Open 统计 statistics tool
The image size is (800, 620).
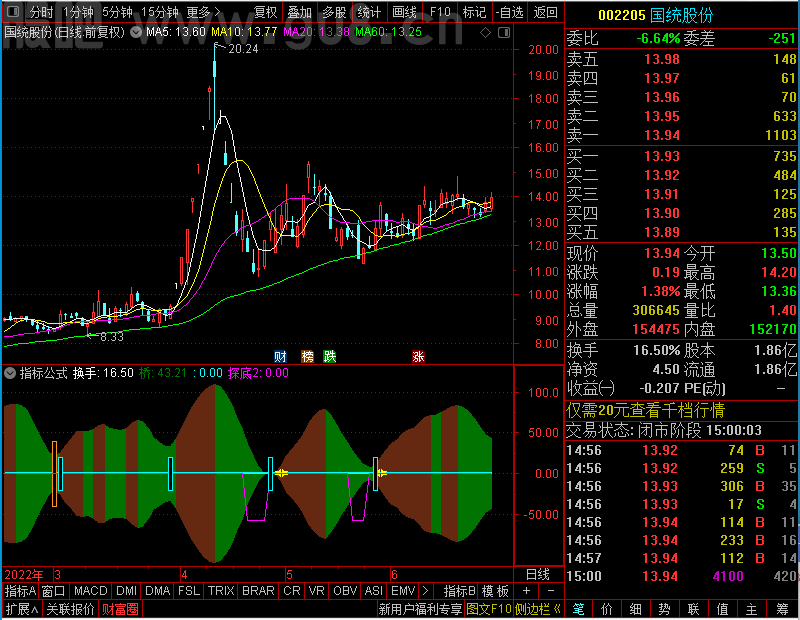tap(369, 12)
